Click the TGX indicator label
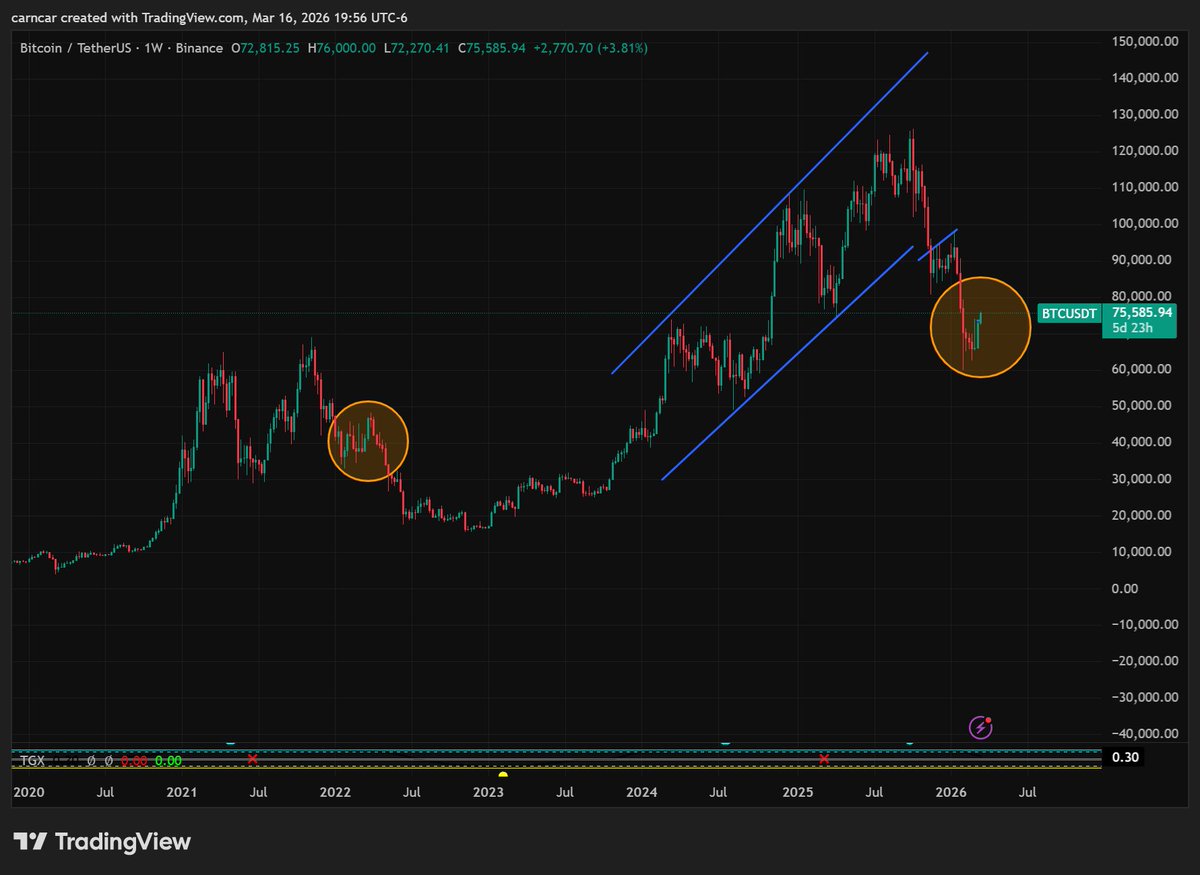This screenshot has height=875, width=1200. (31, 761)
